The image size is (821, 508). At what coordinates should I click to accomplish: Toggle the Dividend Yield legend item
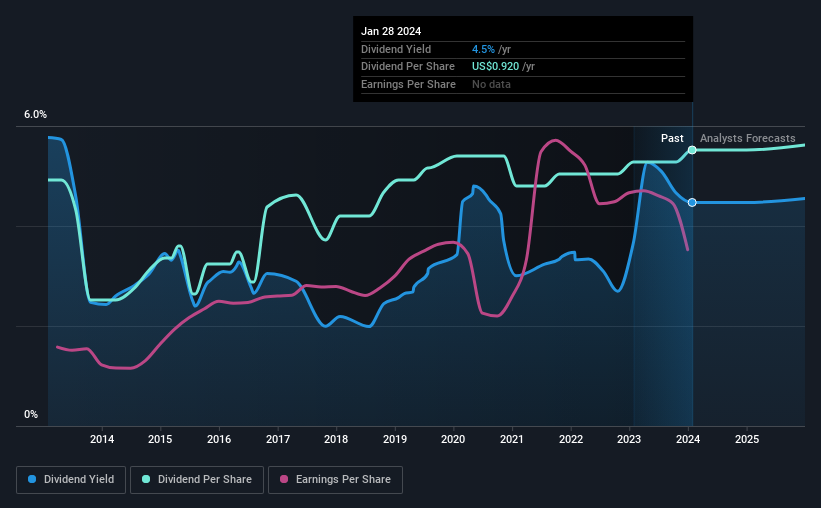tap(71, 480)
